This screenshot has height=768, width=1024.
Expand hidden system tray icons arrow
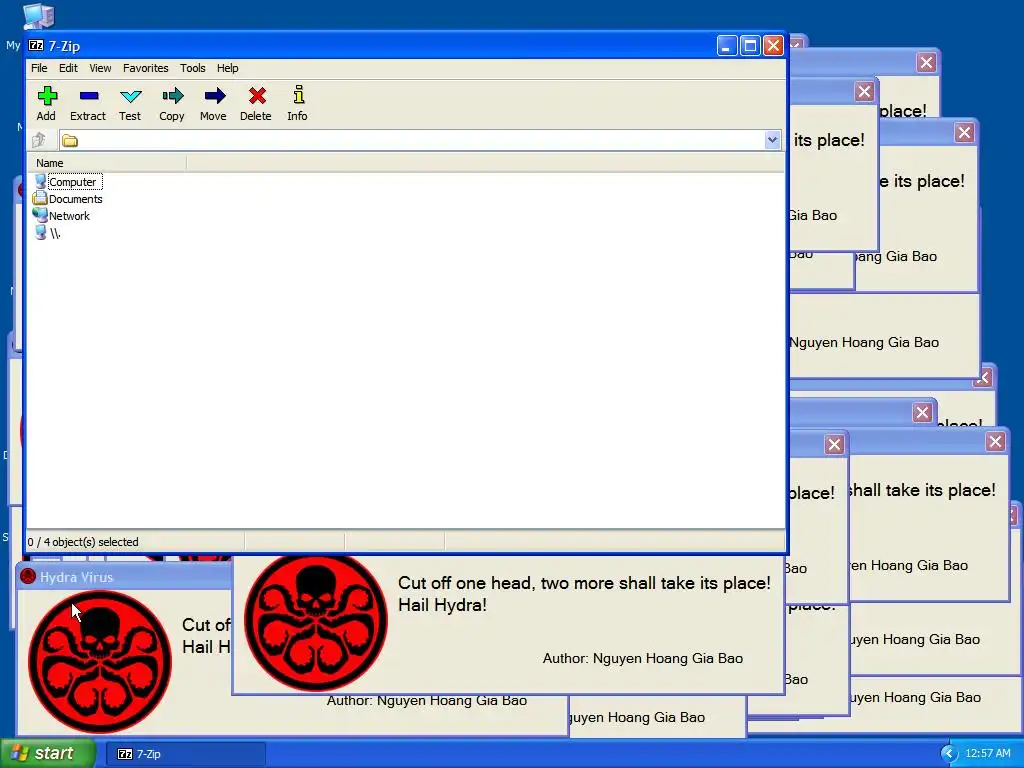pos(948,754)
